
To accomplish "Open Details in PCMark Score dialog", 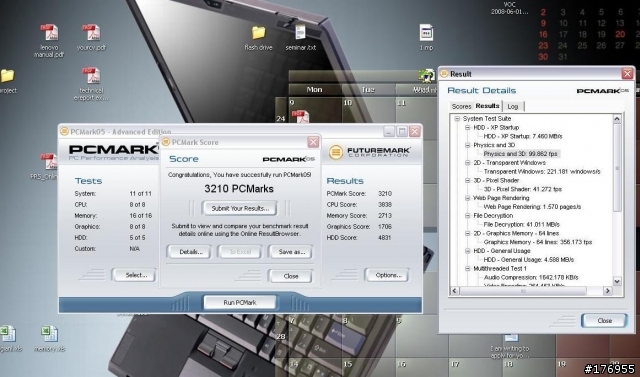I will click(189, 252).
